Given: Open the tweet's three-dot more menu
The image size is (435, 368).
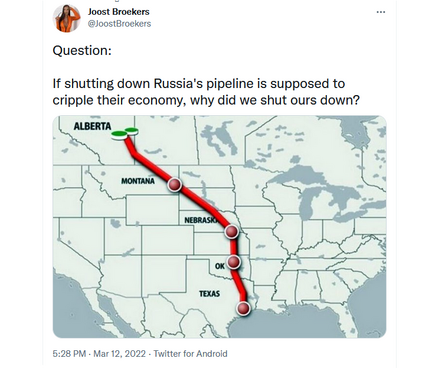Looking at the screenshot, I should pyautogui.click(x=381, y=12).
